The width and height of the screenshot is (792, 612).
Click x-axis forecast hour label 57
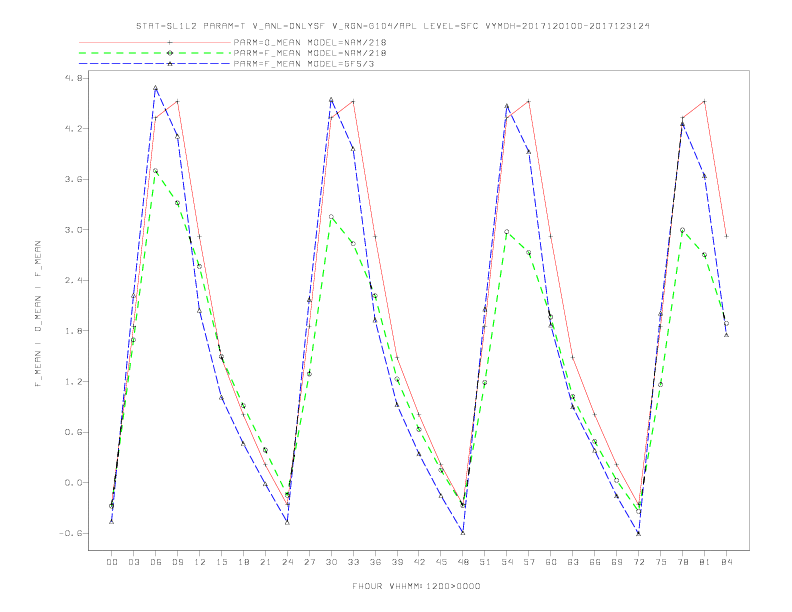[529, 562]
